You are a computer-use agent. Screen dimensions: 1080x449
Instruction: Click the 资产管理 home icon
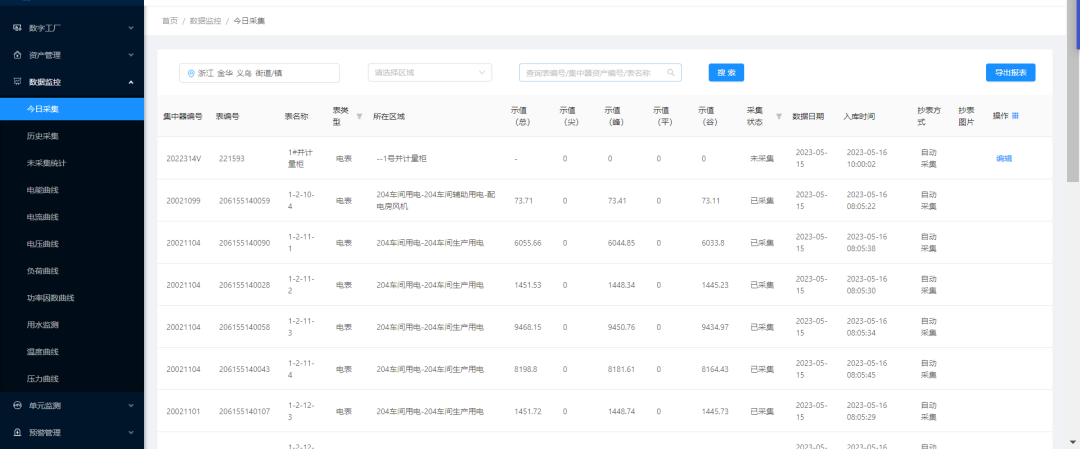point(17,55)
